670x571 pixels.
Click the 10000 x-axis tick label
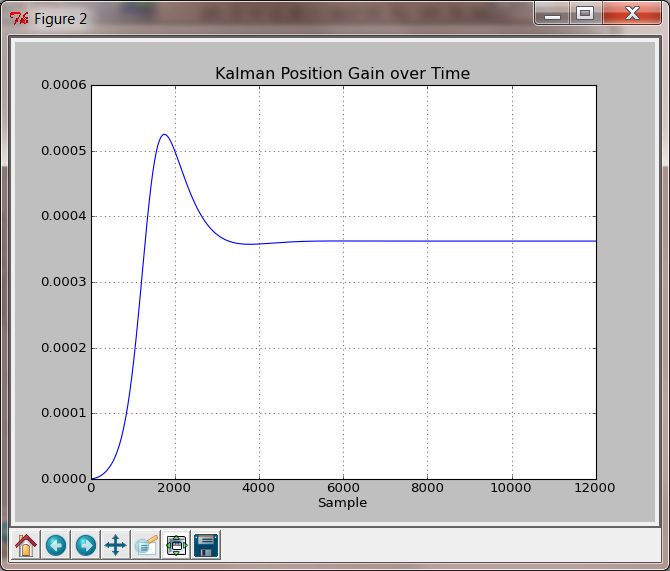[511, 488]
